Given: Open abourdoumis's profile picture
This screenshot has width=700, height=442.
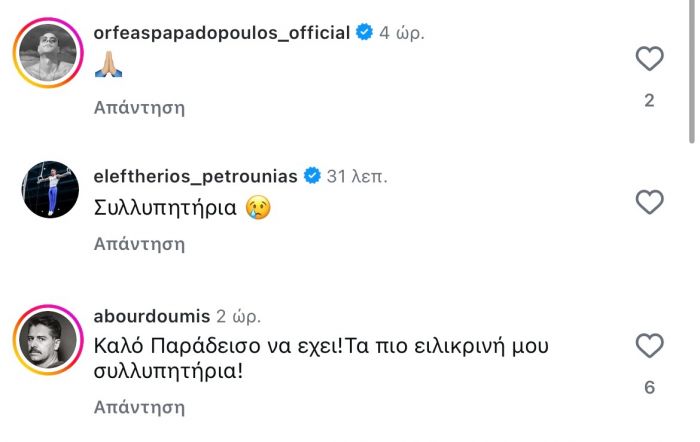Looking at the screenshot, I should [x=47, y=338].
